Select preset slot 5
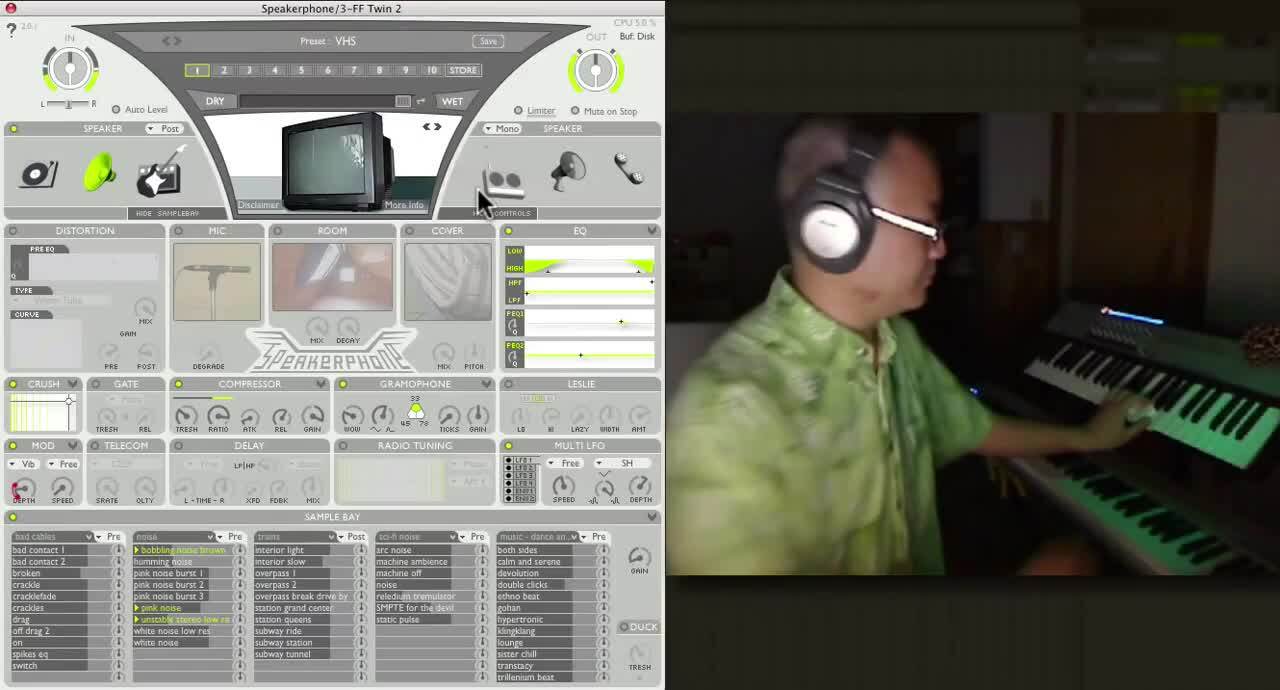 (301, 70)
